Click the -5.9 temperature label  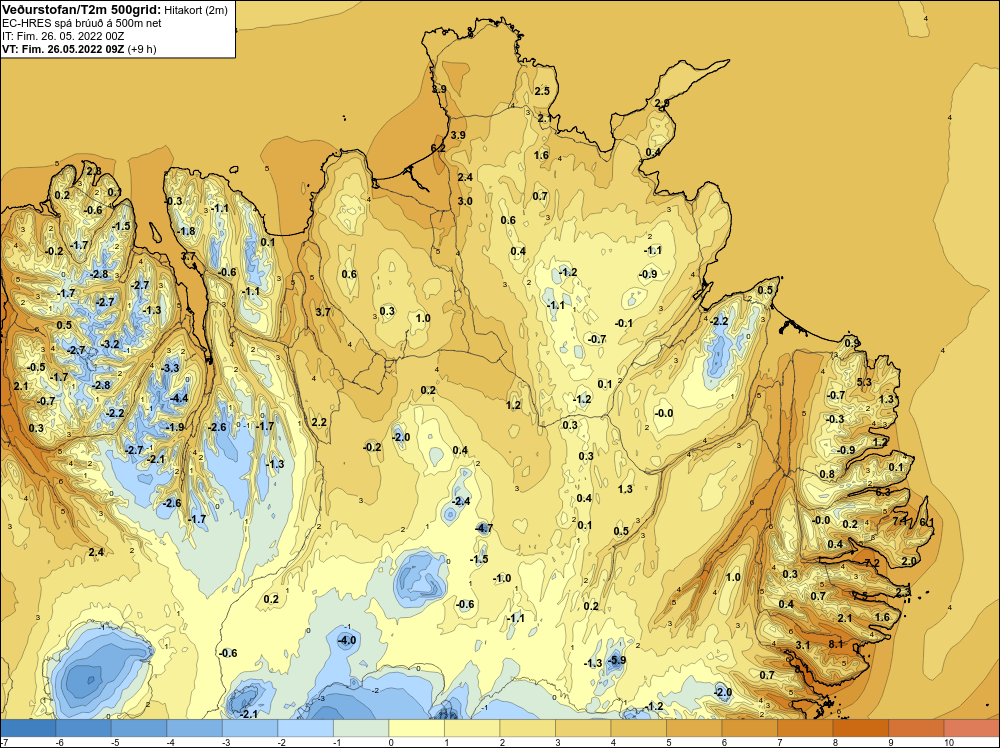click(x=616, y=660)
